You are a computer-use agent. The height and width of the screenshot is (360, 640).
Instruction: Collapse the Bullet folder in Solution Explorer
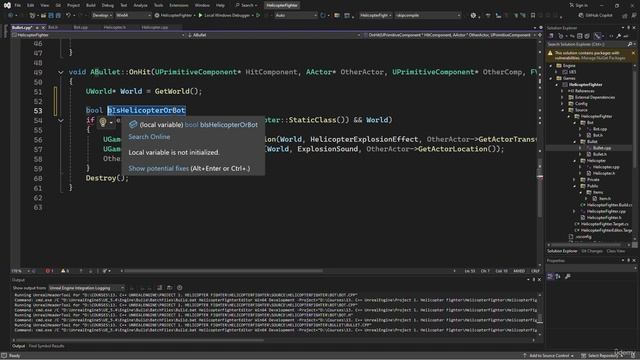pyautogui.click(x=575, y=142)
